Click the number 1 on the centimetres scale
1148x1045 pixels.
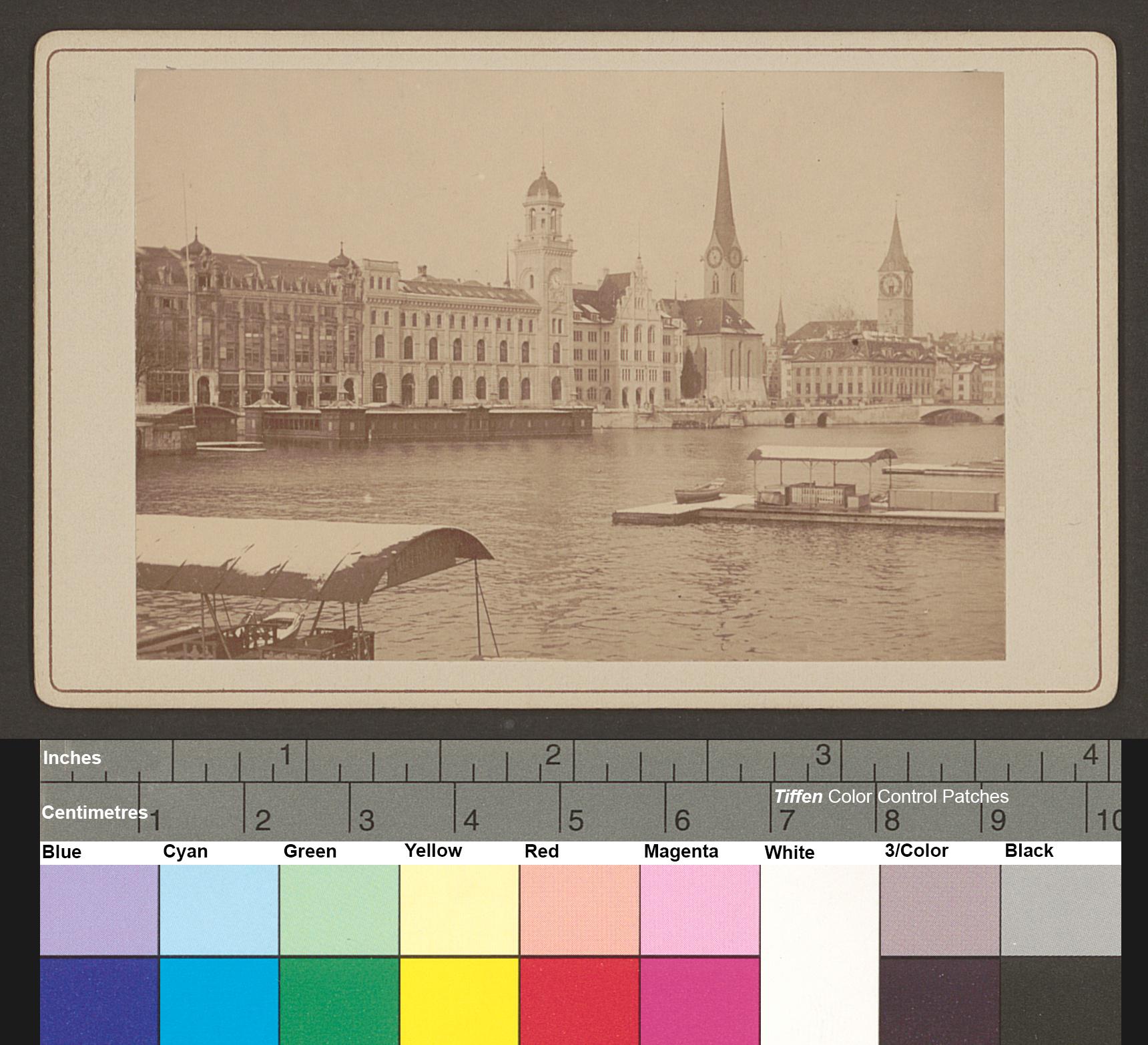pyautogui.click(x=154, y=821)
